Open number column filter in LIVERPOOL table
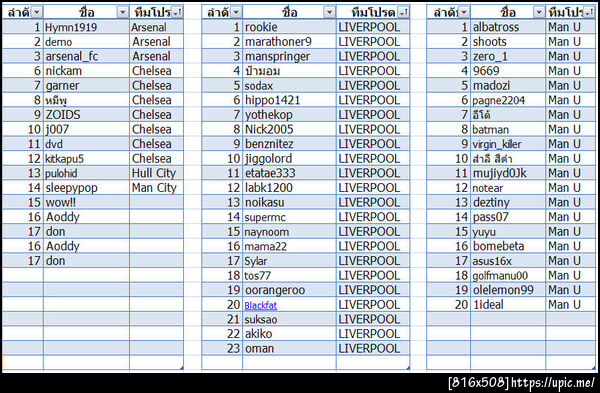The image size is (600, 393). [x=236, y=13]
